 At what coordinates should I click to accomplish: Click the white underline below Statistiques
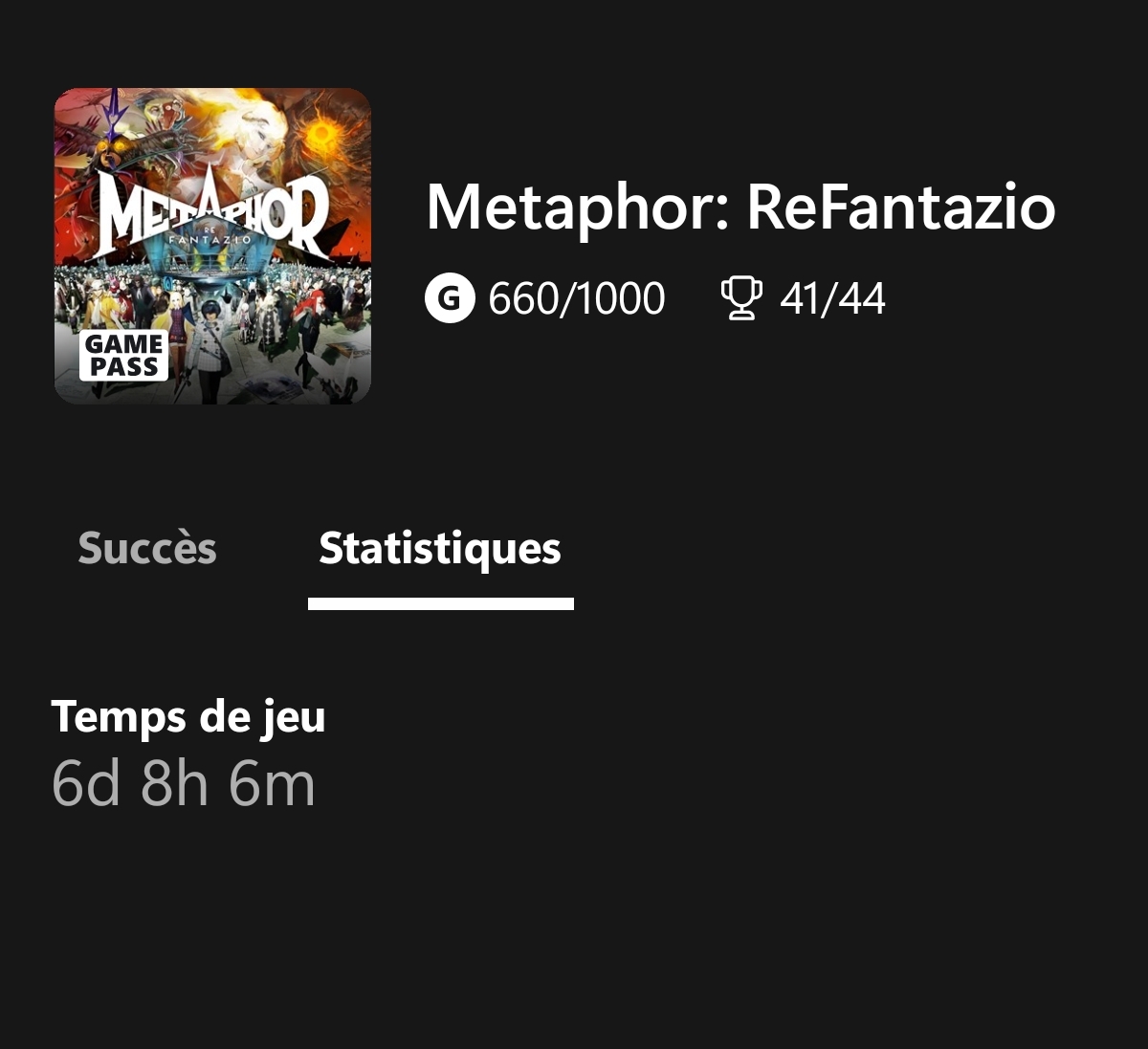pyautogui.click(x=441, y=603)
